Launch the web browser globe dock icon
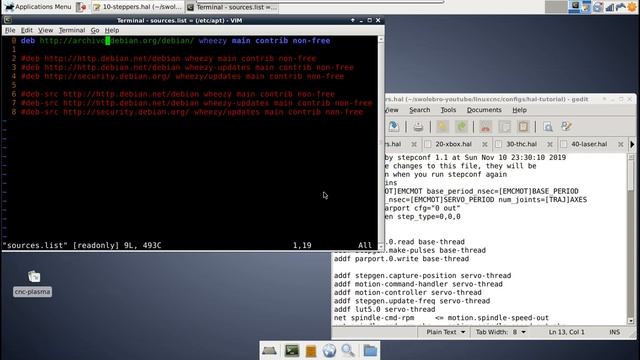The width and height of the screenshot is (640, 360). tap(329, 351)
